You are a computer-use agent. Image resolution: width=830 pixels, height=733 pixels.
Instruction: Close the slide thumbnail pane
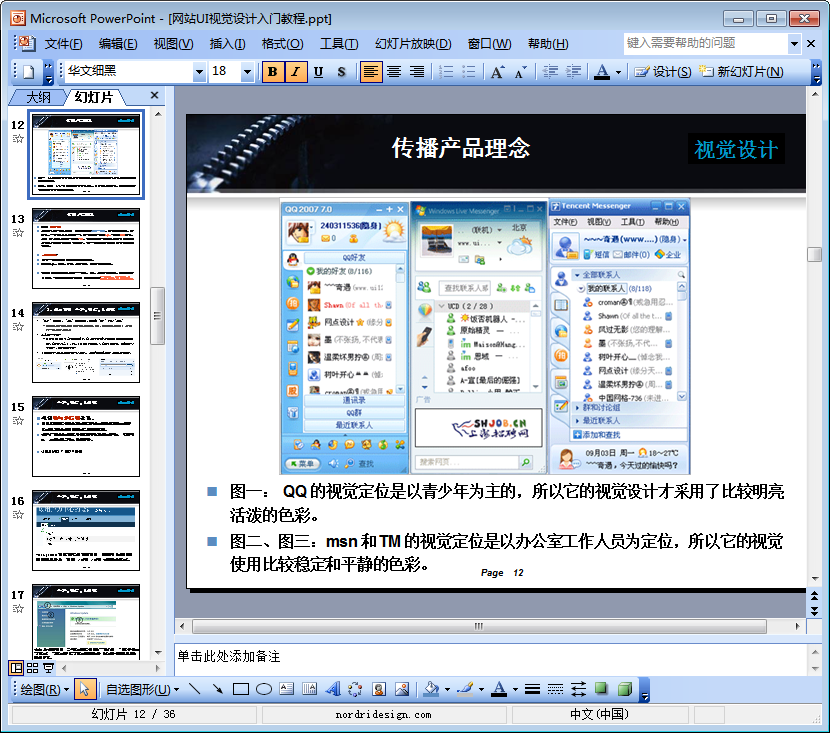pos(154,95)
